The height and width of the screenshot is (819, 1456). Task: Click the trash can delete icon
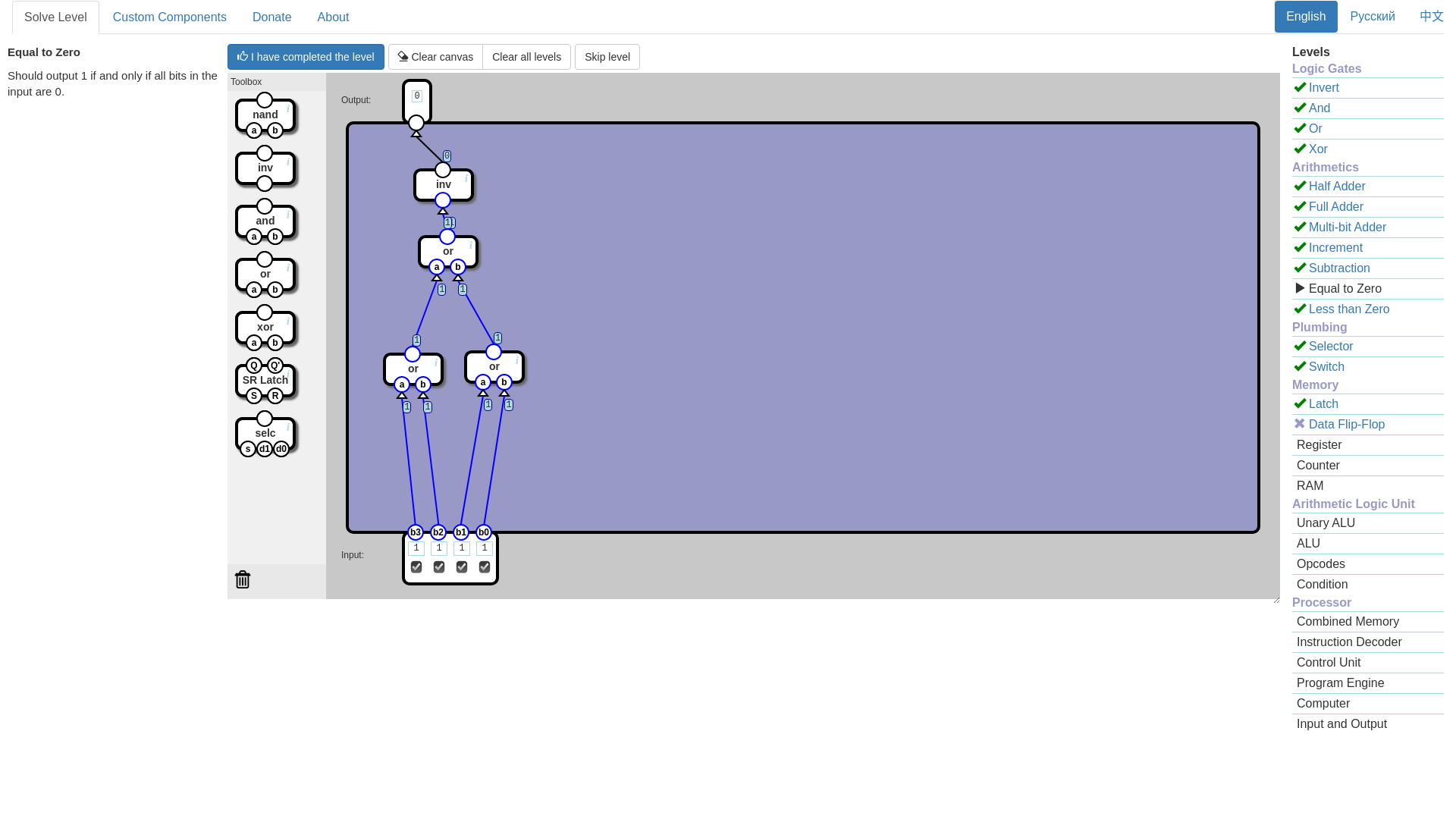tap(243, 580)
